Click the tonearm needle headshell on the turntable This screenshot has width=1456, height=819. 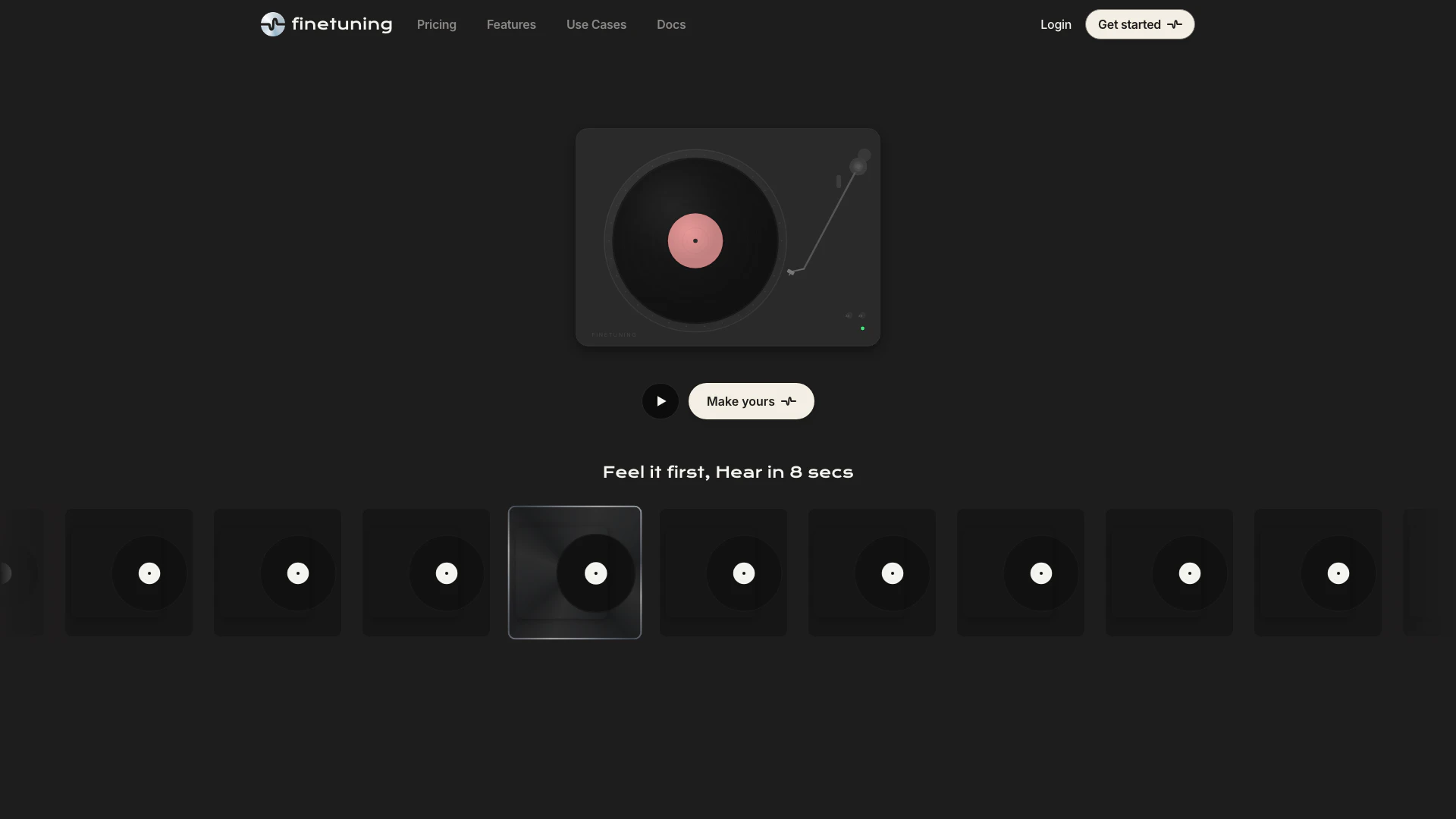click(791, 272)
